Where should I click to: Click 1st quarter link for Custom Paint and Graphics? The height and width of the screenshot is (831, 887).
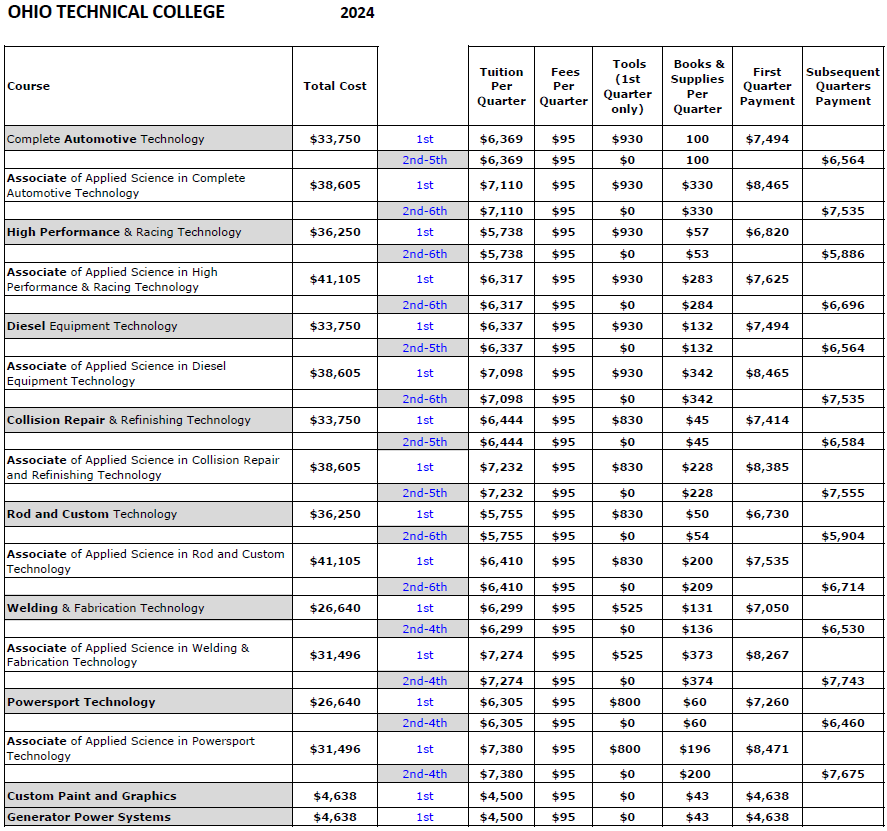tap(424, 796)
